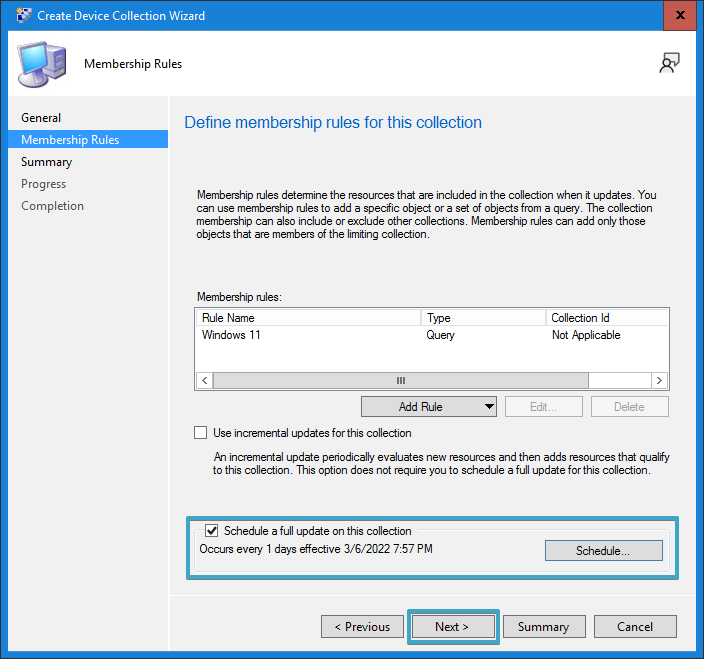Jump to the Summary step in sidebar
The image size is (704, 659).
[x=46, y=162]
